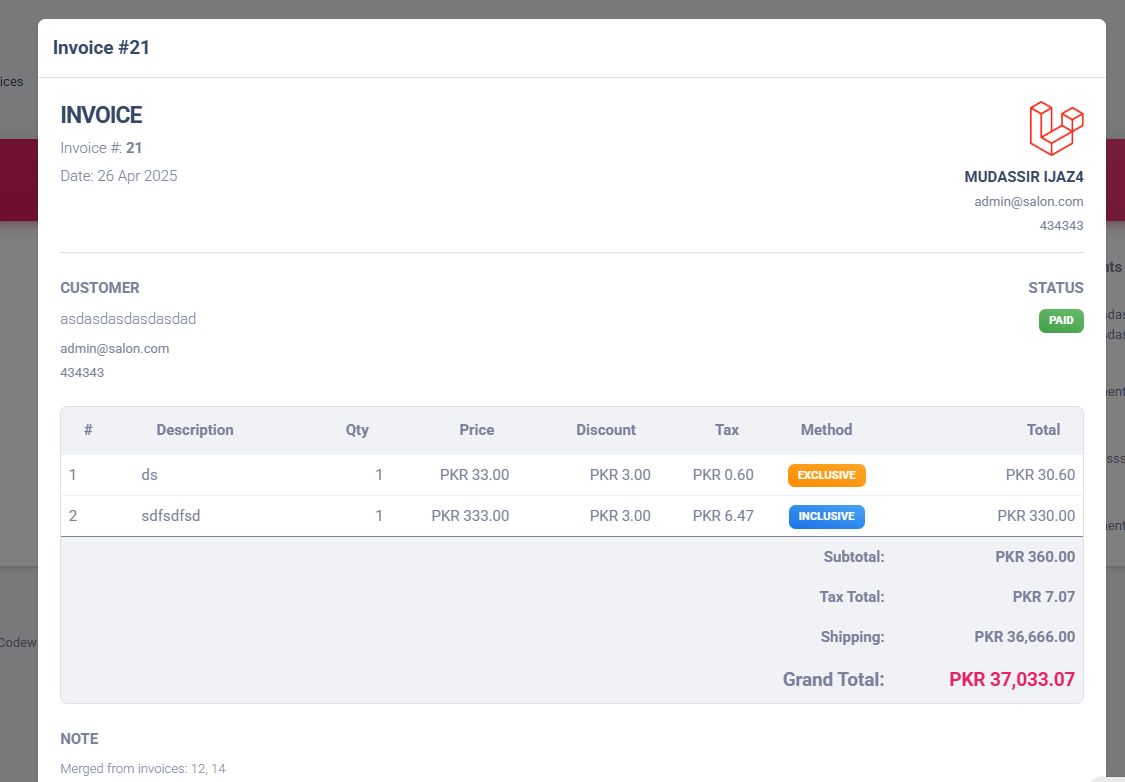This screenshot has height=782, width=1125.
Task: Select the "ds" item description cell
Action: point(149,475)
